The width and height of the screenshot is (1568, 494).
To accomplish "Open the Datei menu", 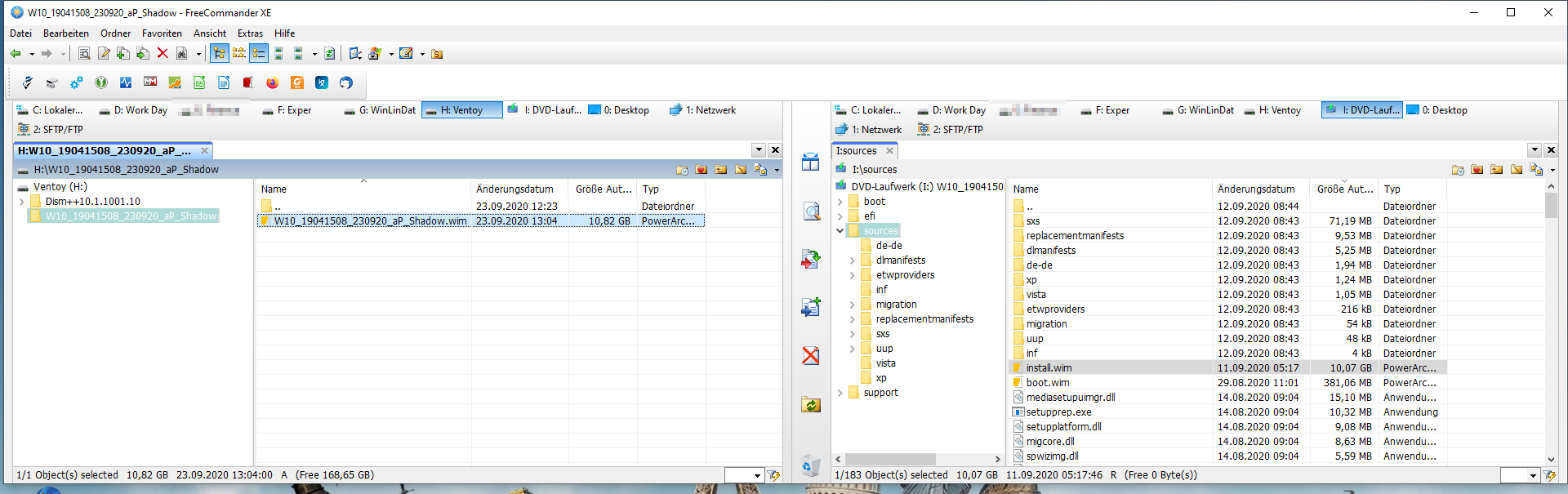I will (20, 33).
